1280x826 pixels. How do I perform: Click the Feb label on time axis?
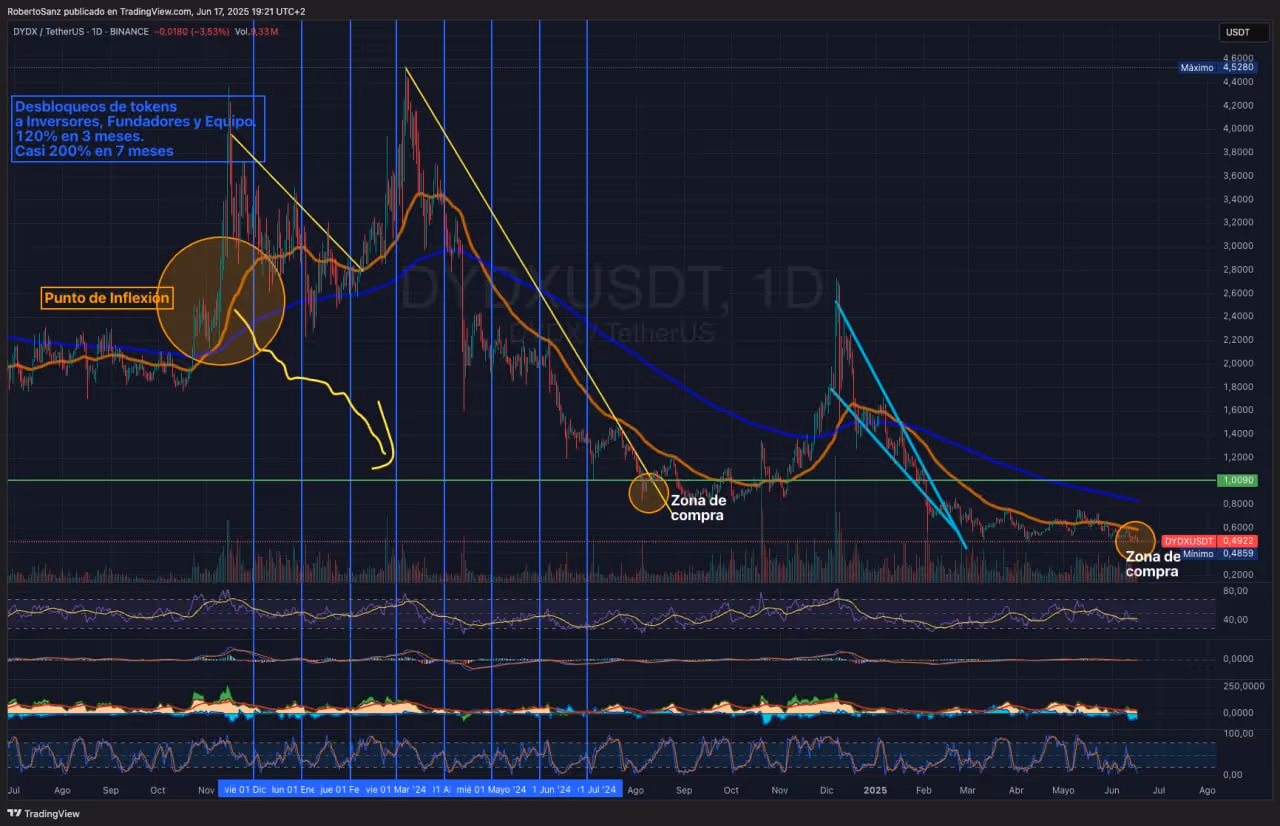[923, 790]
